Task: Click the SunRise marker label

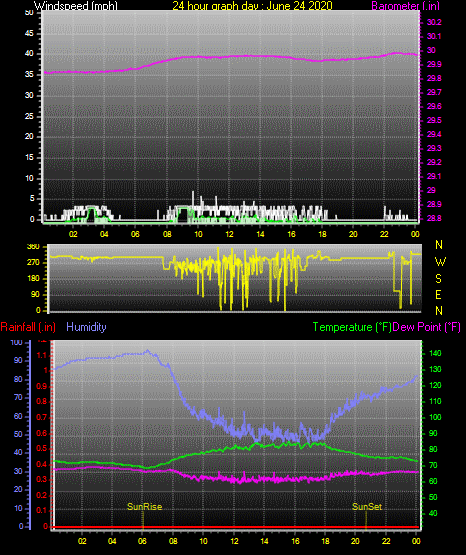Action: point(144,507)
